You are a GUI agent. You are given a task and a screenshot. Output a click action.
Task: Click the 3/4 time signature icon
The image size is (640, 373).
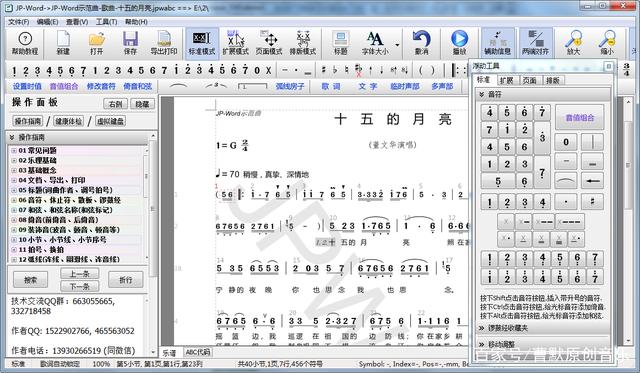627,69
